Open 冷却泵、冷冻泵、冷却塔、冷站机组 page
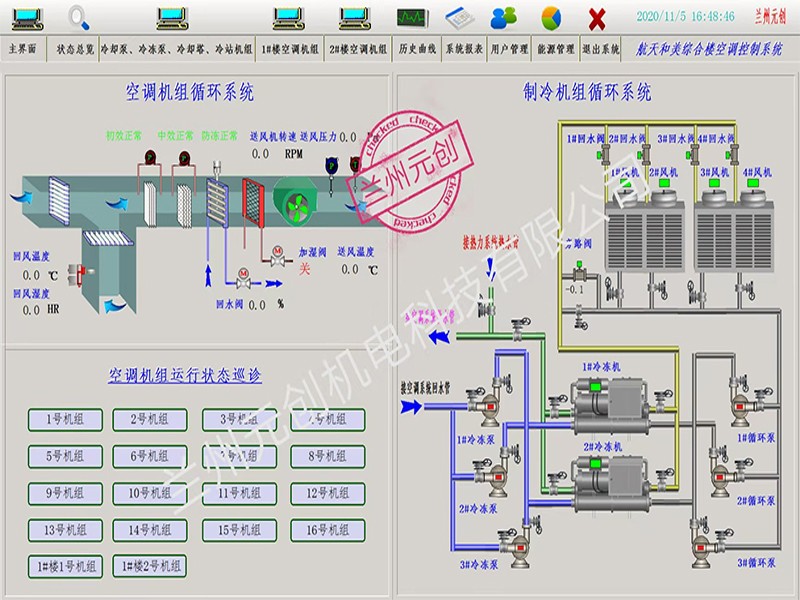This screenshot has height=600, width=800. 177,49
